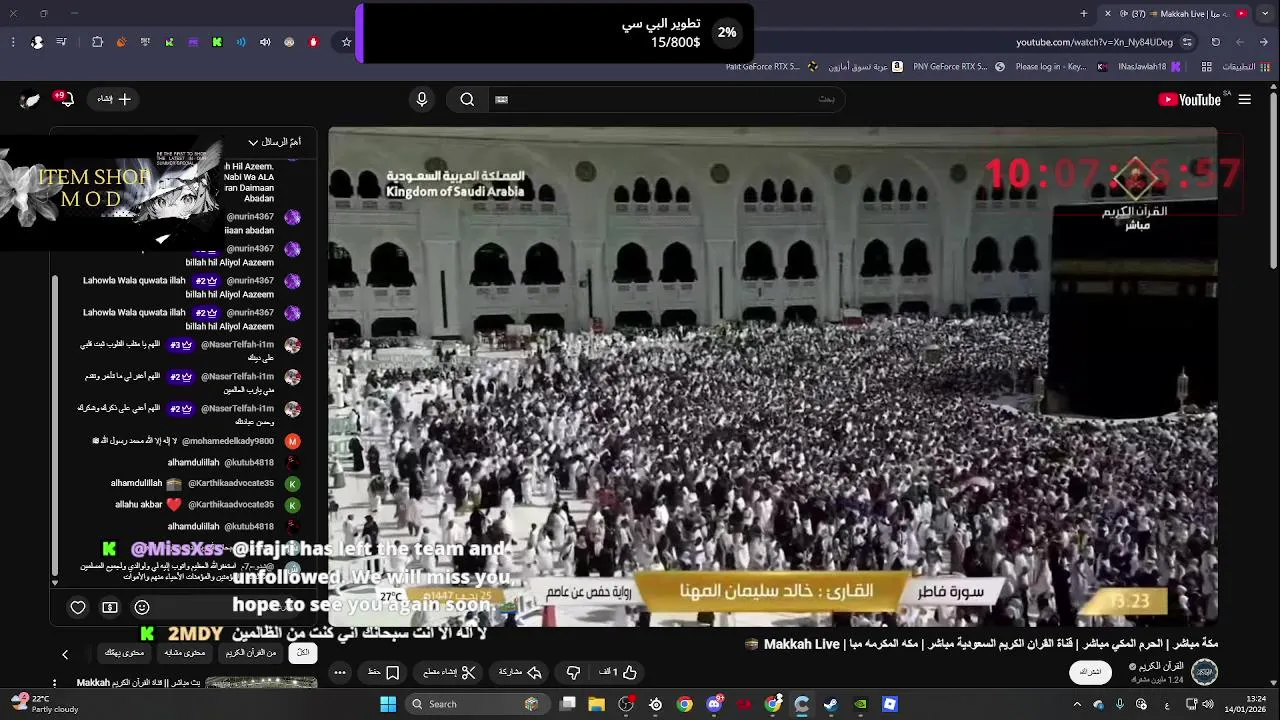Click the Windows taskbar search box
This screenshot has height=720, width=1280.
click(x=477, y=704)
